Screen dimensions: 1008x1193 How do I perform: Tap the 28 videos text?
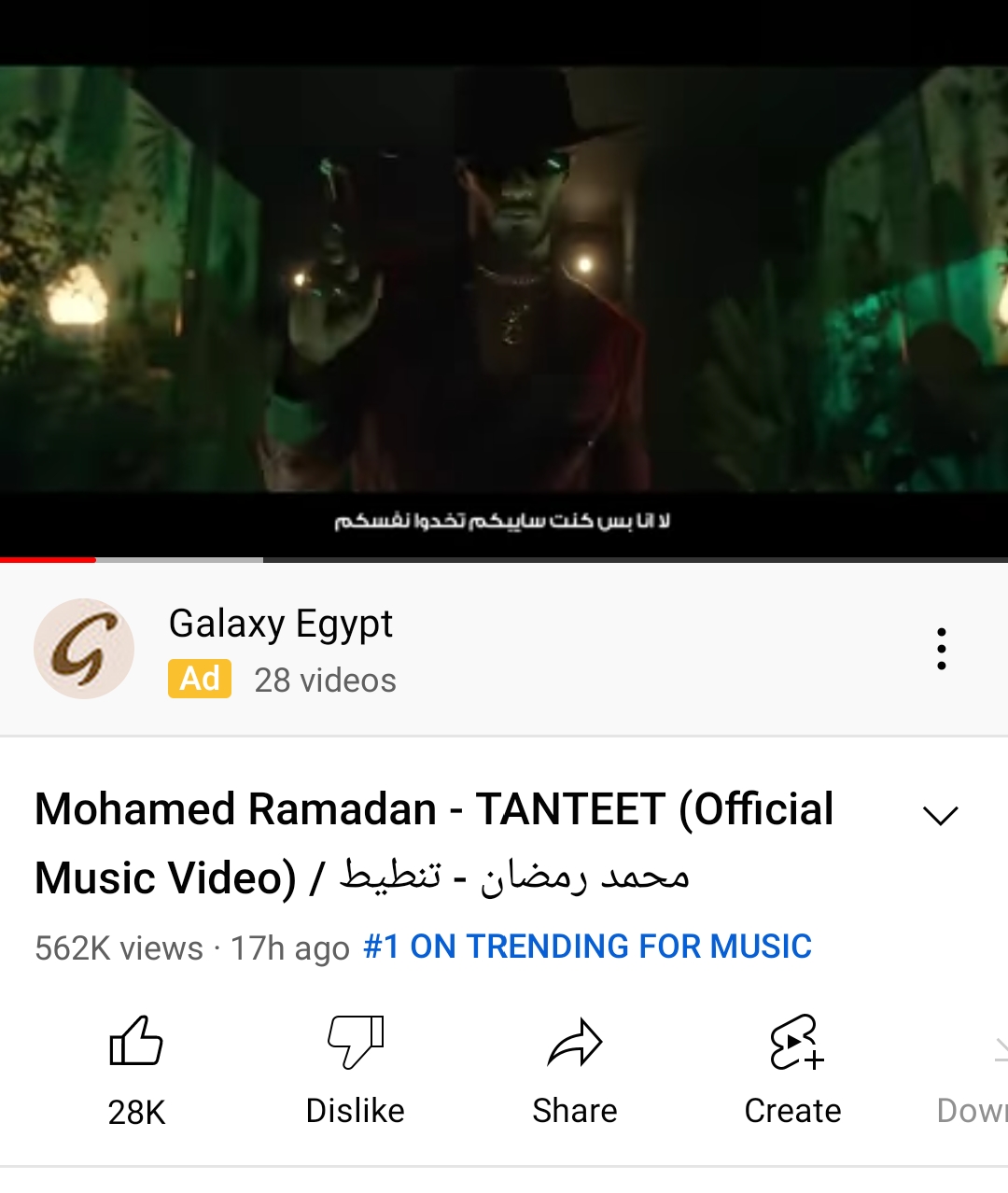click(326, 681)
